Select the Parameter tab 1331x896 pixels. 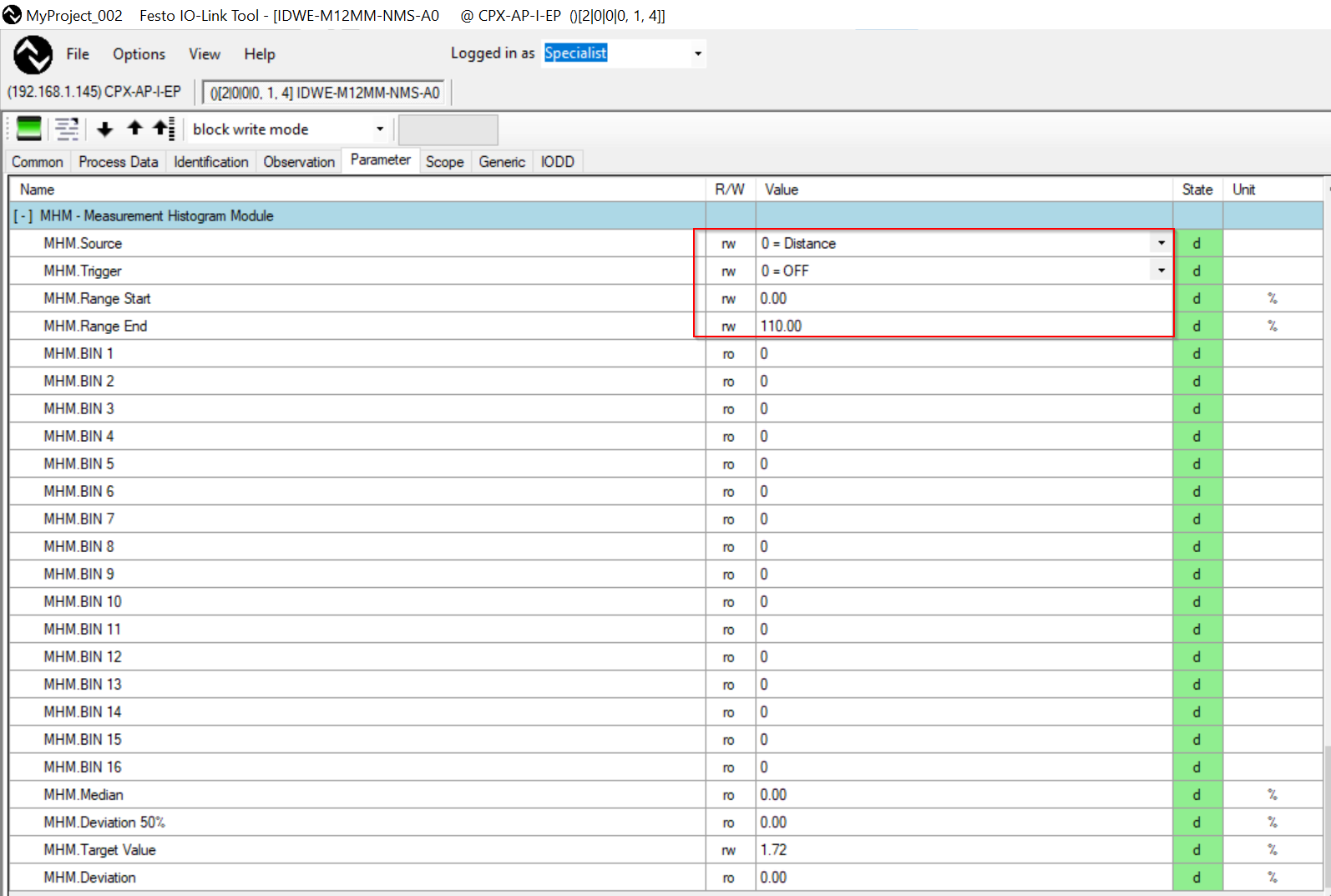(x=381, y=159)
